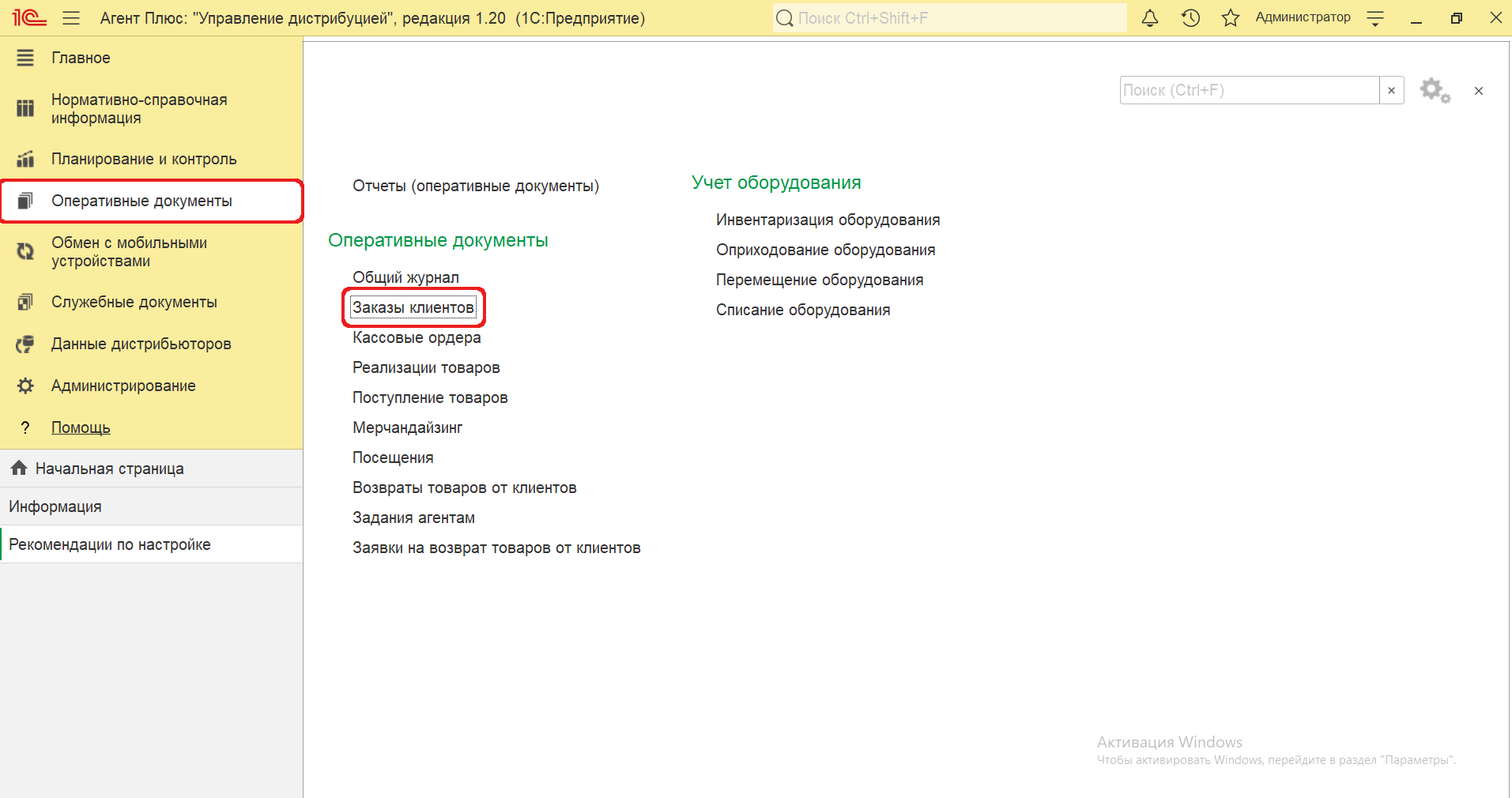Switch to Начальная страница tab
This screenshot has height=798, width=1512.
click(109, 469)
